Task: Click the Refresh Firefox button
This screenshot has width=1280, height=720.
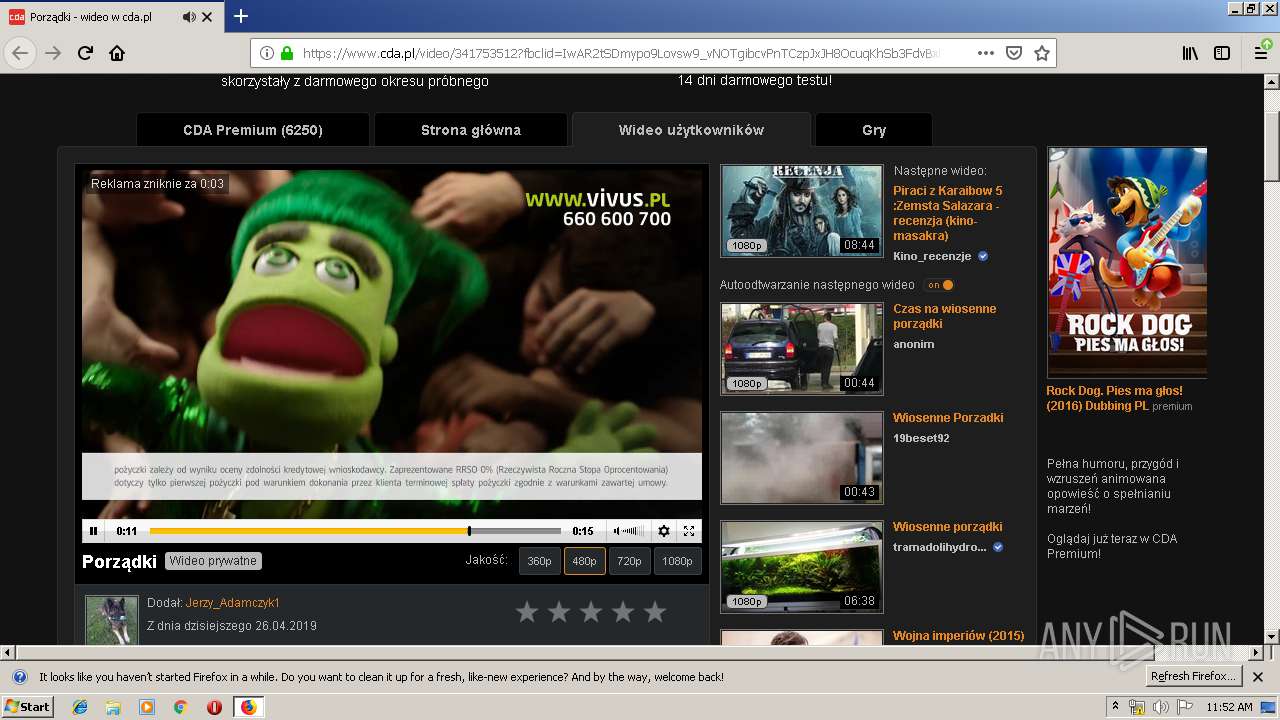Action: click(x=1194, y=677)
